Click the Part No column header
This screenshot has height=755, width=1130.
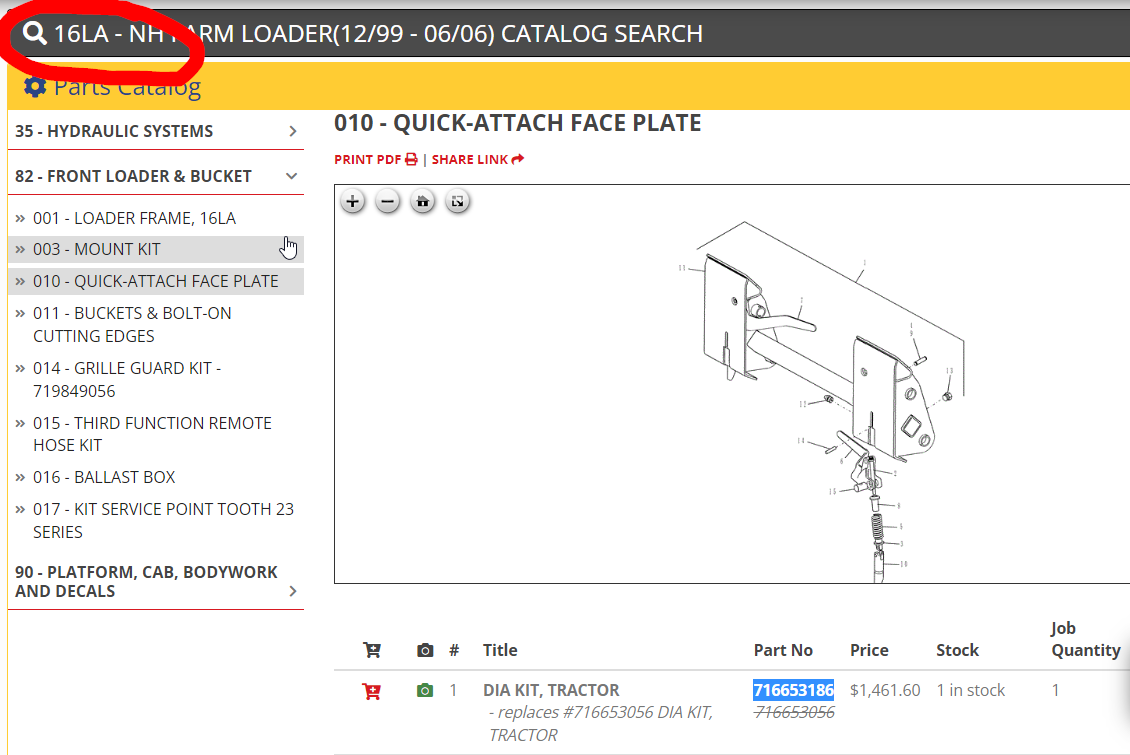[783, 650]
